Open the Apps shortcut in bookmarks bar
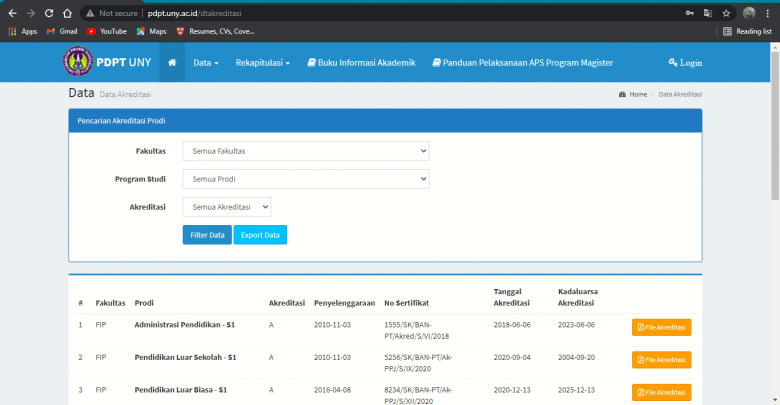Viewport: 780px width, 405px height. pyautogui.click(x=22, y=31)
